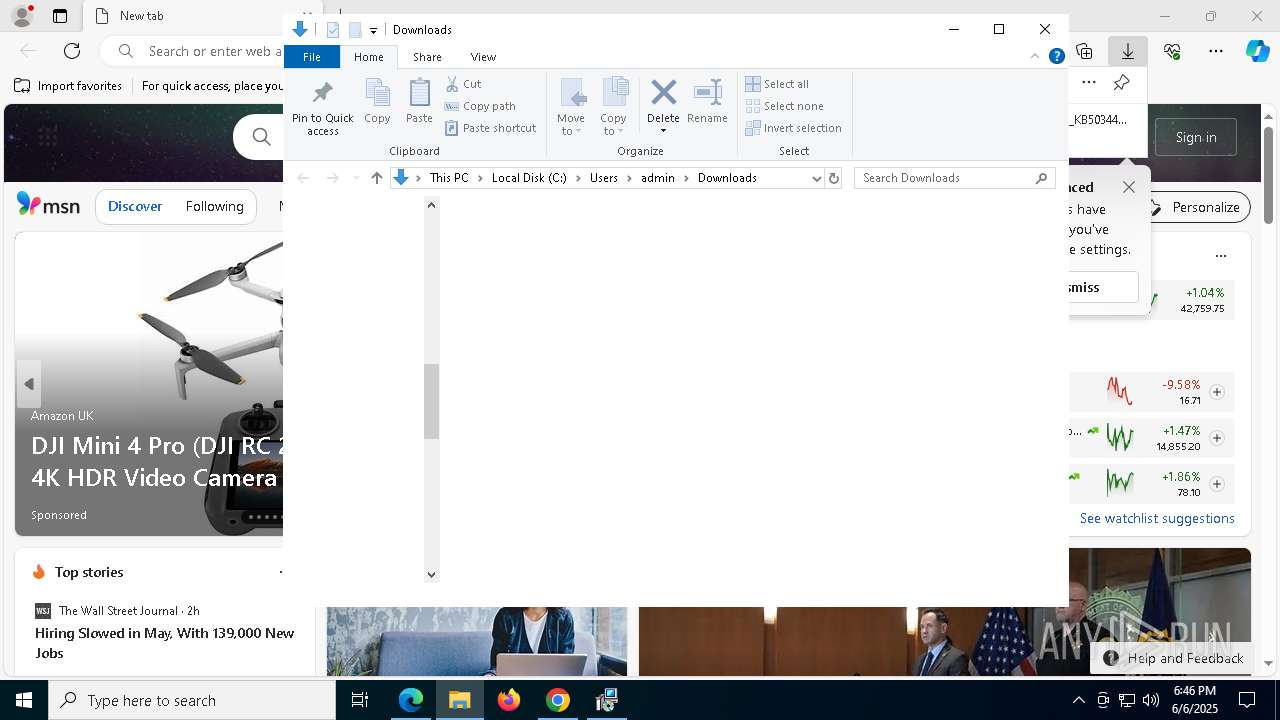Open the File tab in Explorer
This screenshot has width=1280, height=720.
pos(312,57)
